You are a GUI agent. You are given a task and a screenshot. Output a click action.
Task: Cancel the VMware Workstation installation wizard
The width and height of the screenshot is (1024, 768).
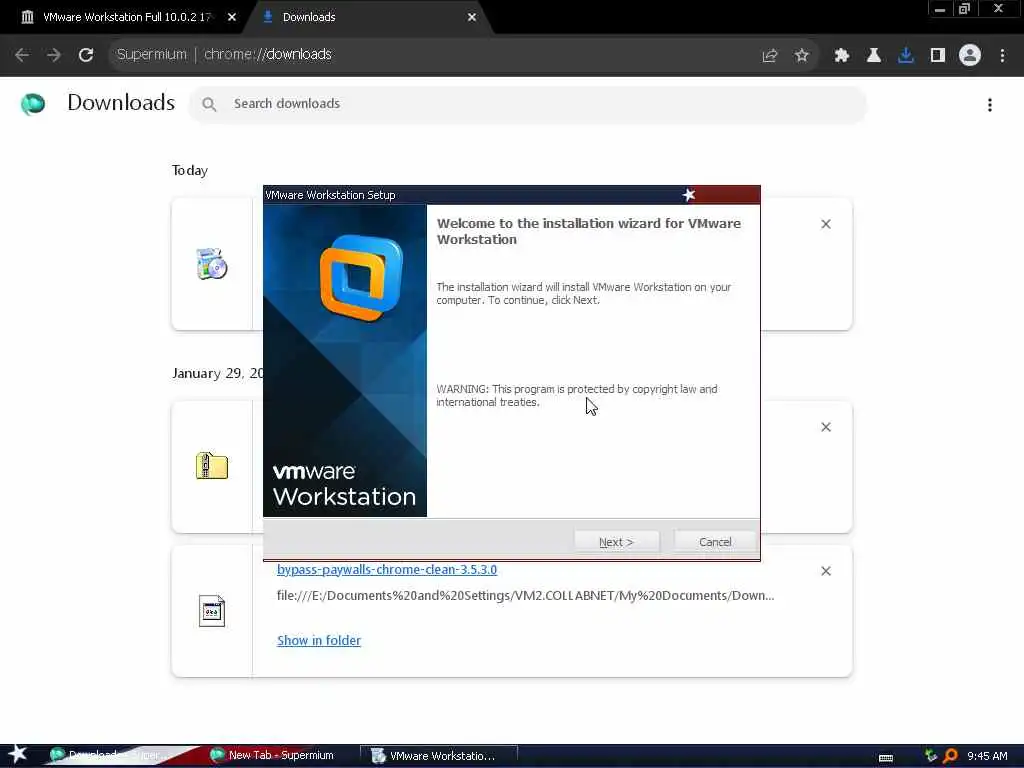(715, 542)
